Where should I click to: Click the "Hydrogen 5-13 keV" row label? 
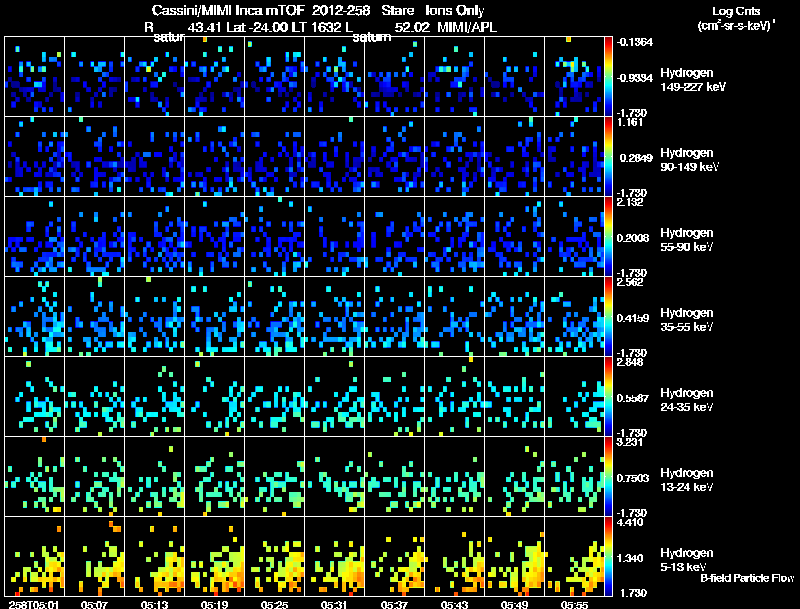point(687,560)
